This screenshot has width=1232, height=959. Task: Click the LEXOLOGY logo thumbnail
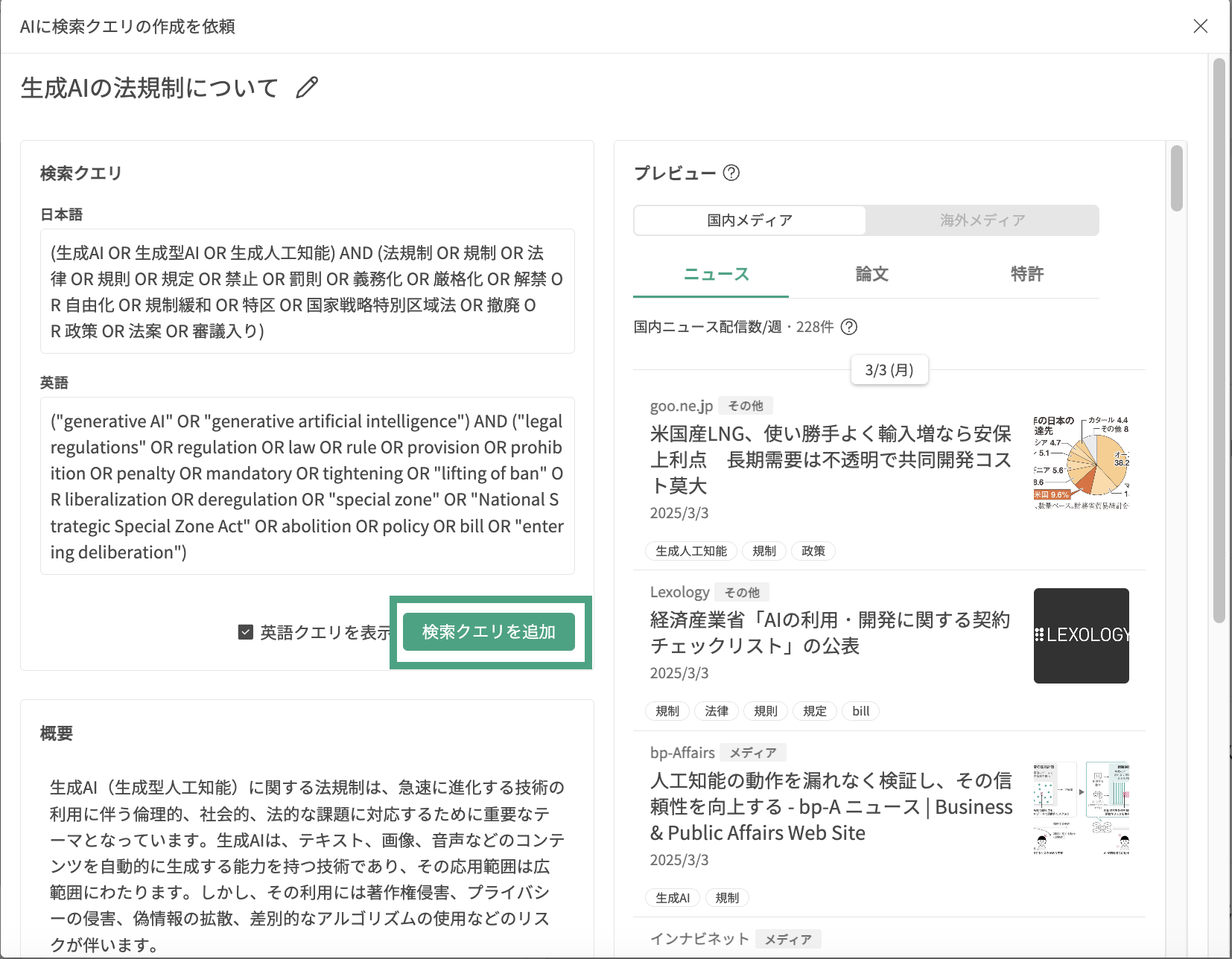click(x=1081, y=635)
